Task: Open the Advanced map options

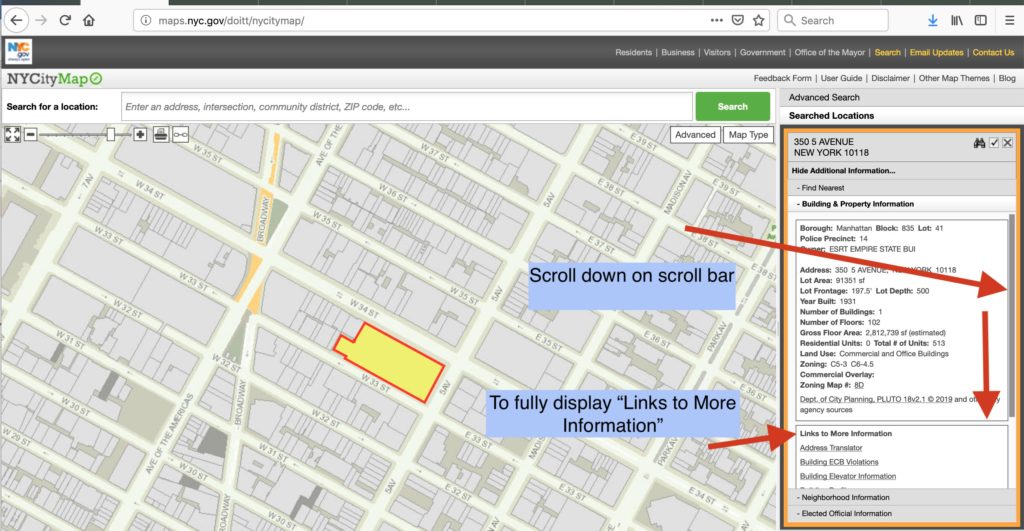Action: point(695,135)
